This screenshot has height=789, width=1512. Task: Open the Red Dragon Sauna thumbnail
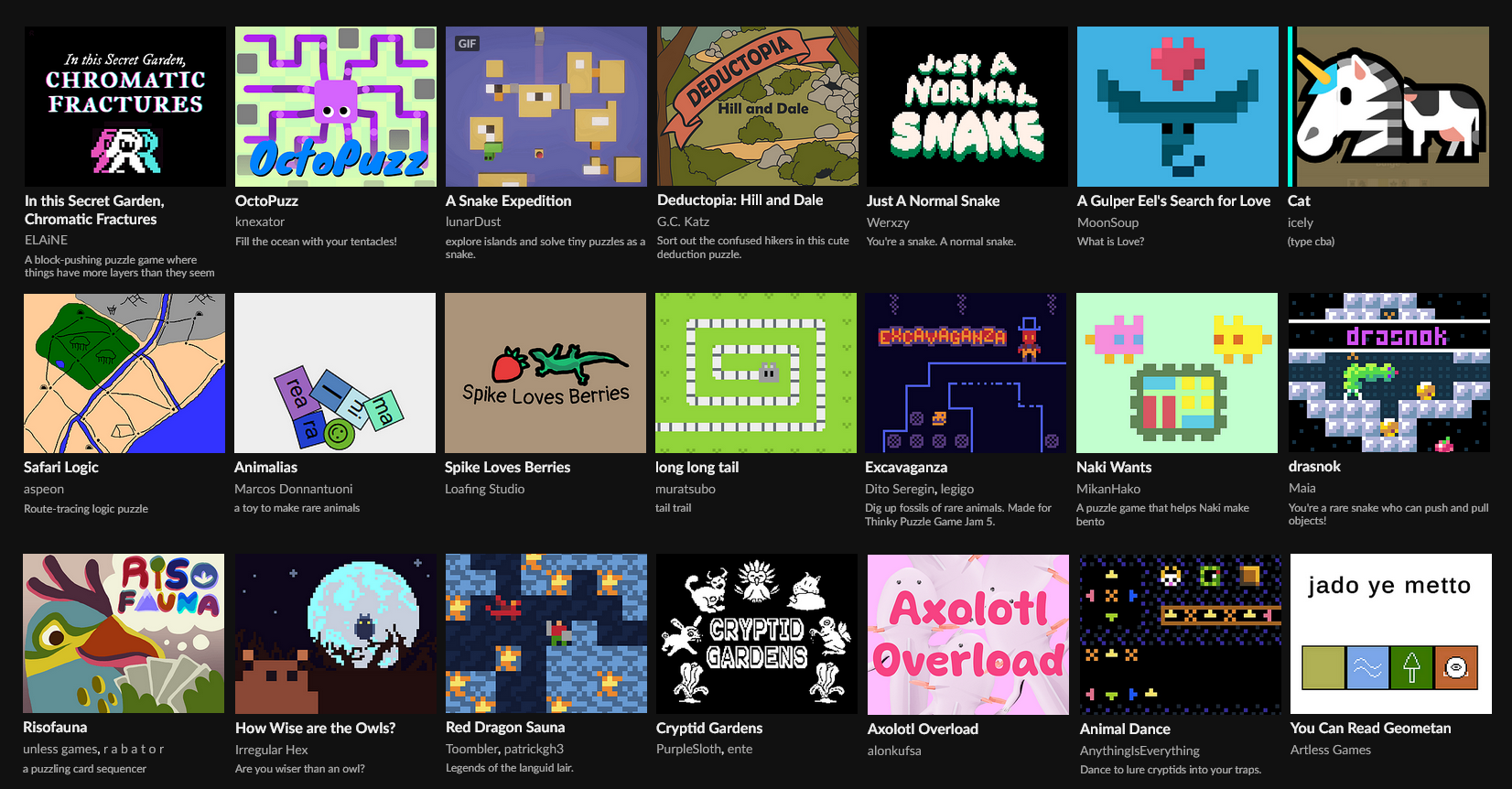click(546, 633)
